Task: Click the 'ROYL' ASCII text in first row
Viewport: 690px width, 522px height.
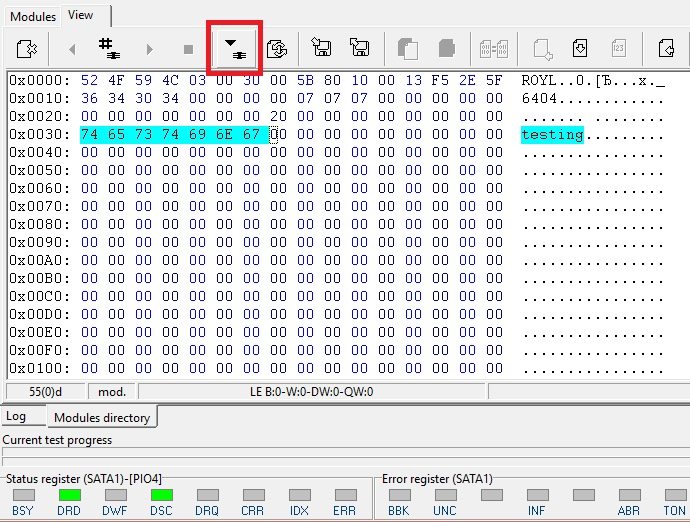Action: [x=539, y=81]
